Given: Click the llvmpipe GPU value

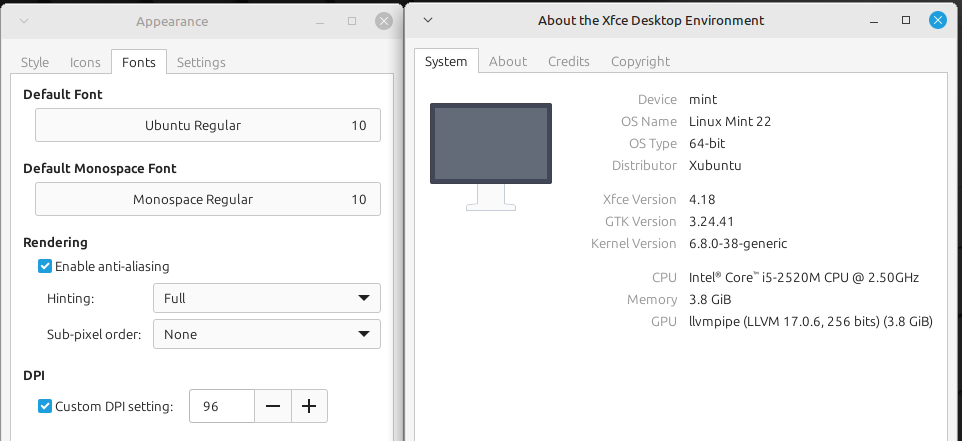Looking at the screenshot, I should coord(811,321).
